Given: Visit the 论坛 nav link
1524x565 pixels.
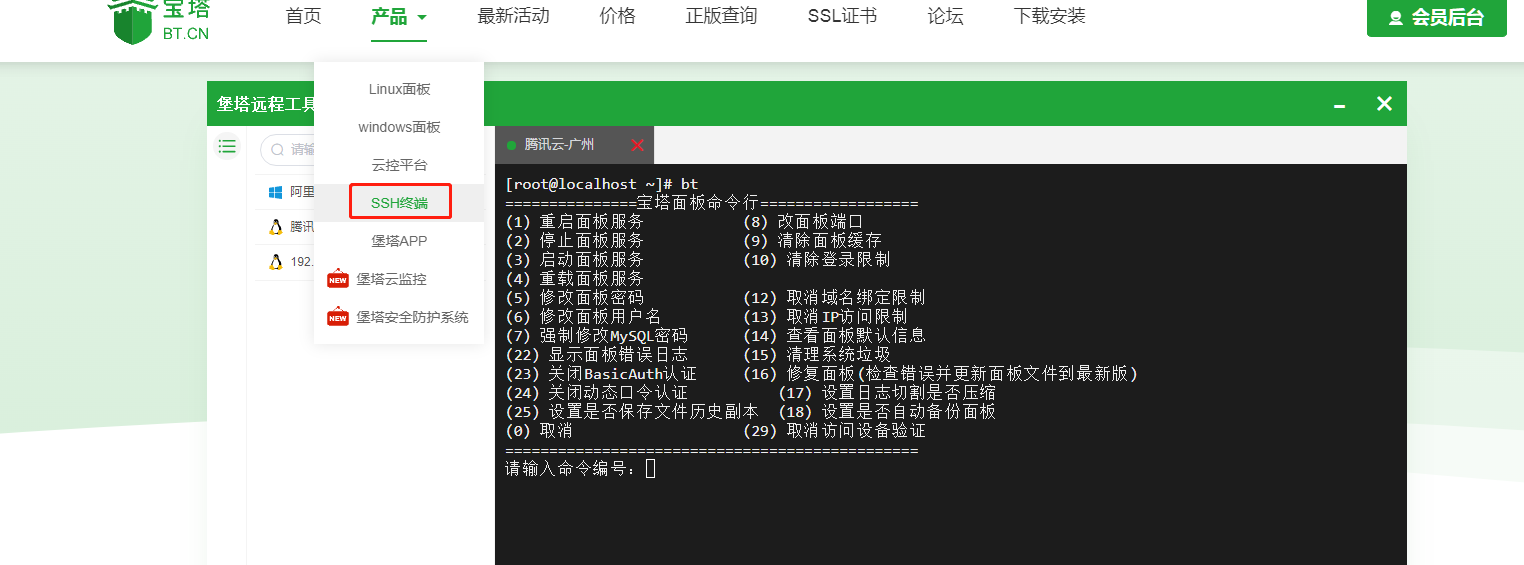Looking at the screenshot, I should click(x=945, y=16).
